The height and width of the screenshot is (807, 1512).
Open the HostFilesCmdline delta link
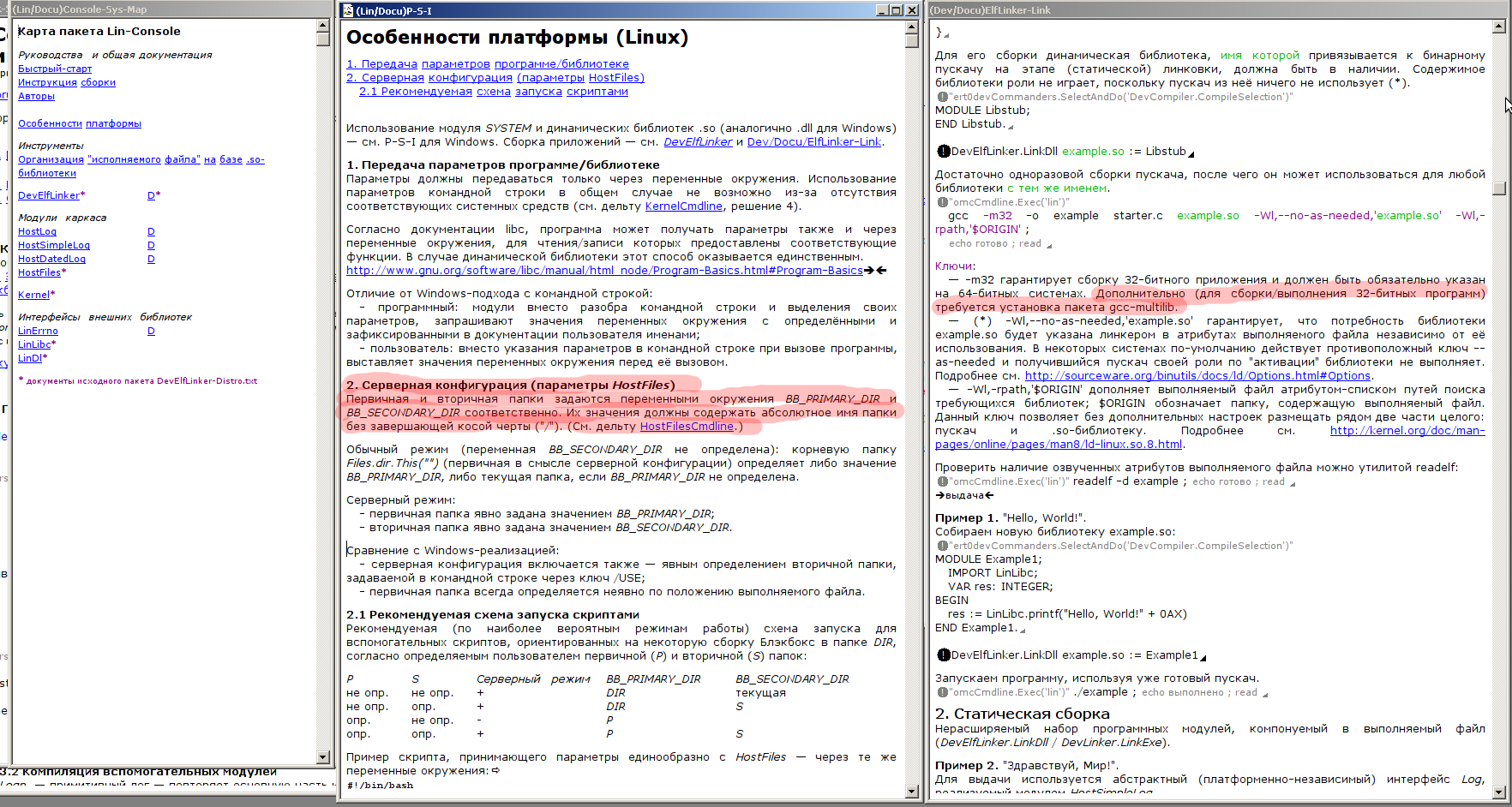[x=687, y=427]
